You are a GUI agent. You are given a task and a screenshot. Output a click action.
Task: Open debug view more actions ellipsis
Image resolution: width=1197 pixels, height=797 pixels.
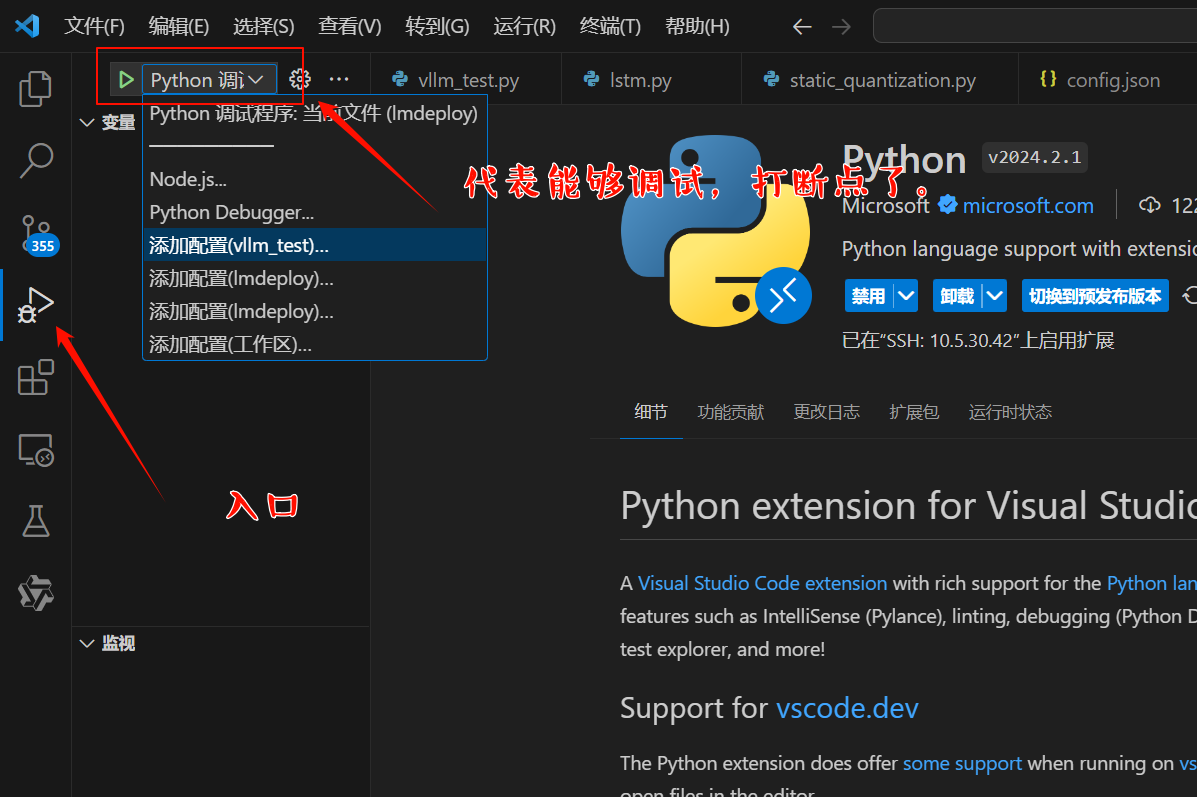339,79
